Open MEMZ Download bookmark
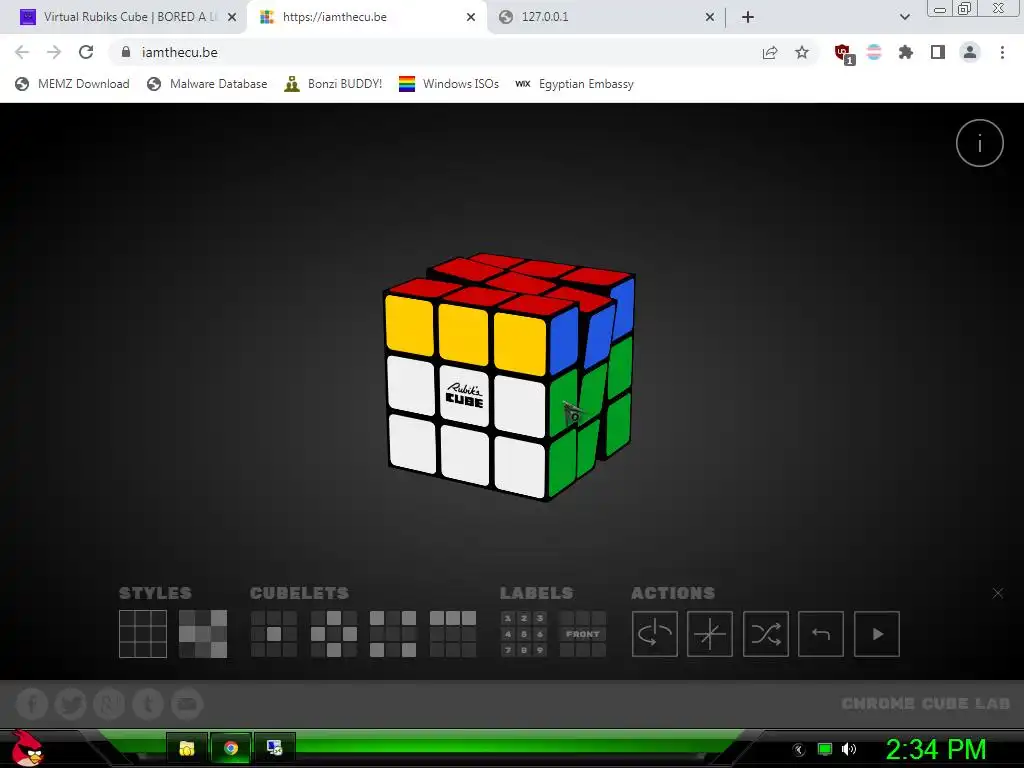This screenshot has width=1024, height=768. point(72,84)
